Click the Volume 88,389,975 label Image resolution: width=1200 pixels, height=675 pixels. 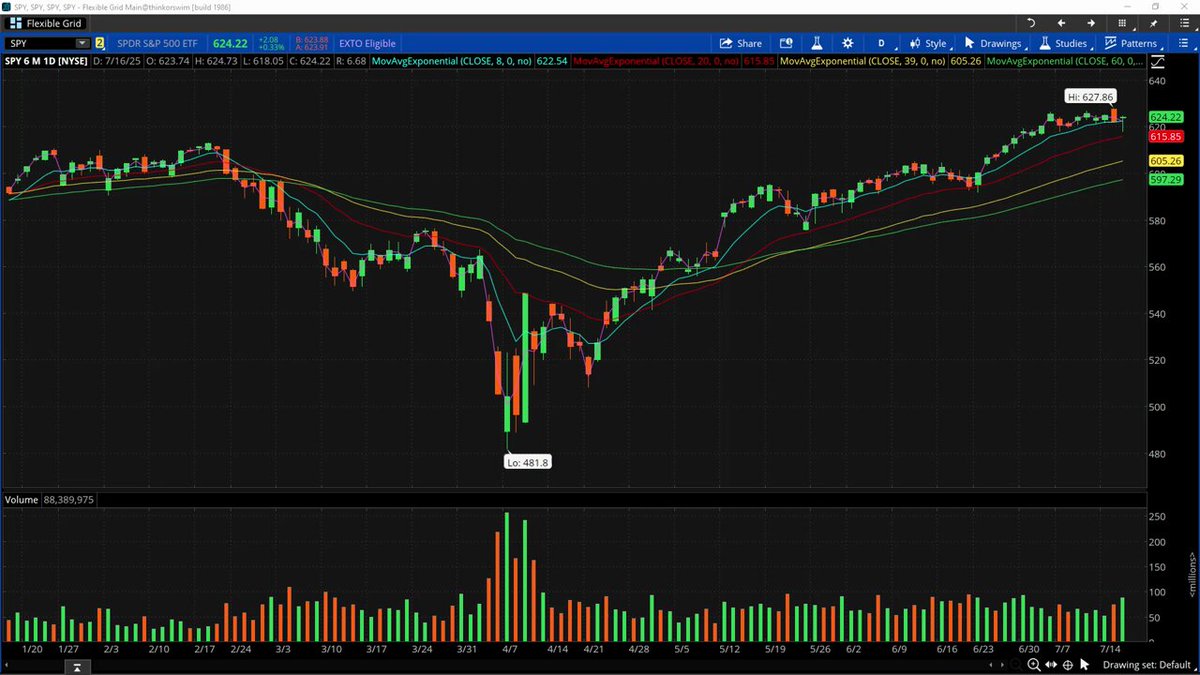coord(50,498)
